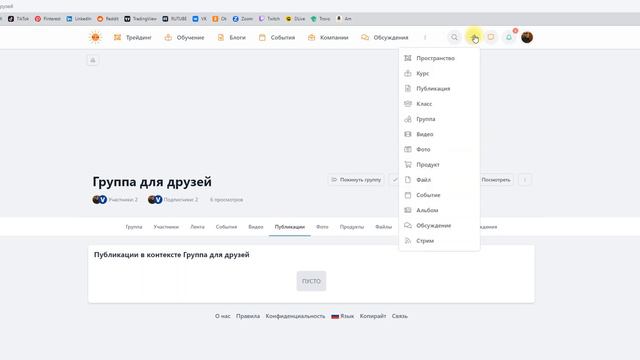The width and height of the screenshot is (640, 360).
Task: Choose Пространство in the create menu
Action: click(439, 58)
